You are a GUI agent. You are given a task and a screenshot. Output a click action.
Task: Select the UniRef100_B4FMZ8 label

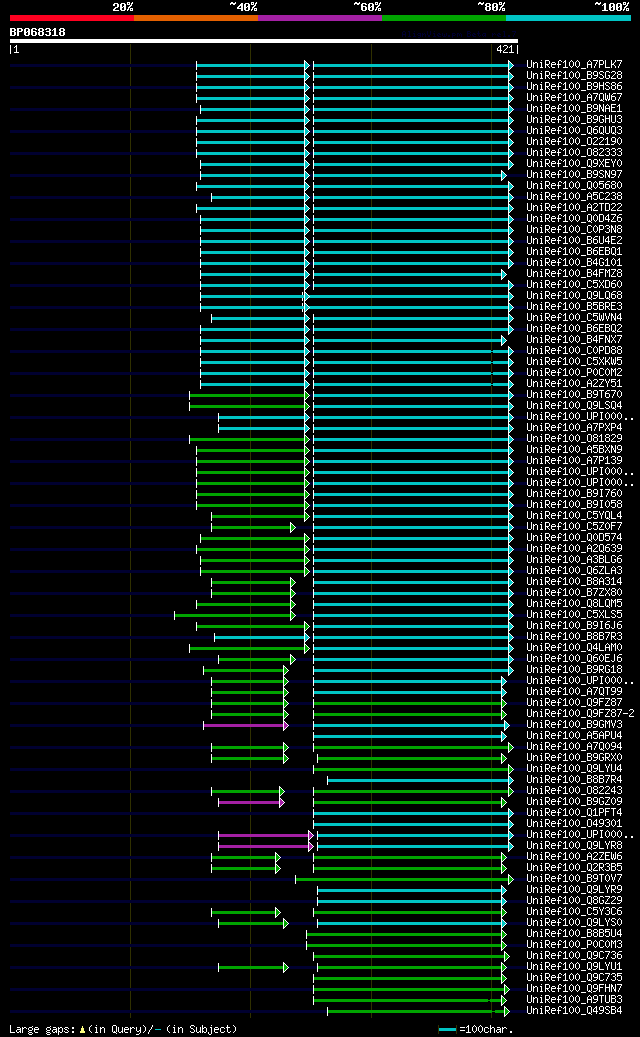tap(574, 273)
